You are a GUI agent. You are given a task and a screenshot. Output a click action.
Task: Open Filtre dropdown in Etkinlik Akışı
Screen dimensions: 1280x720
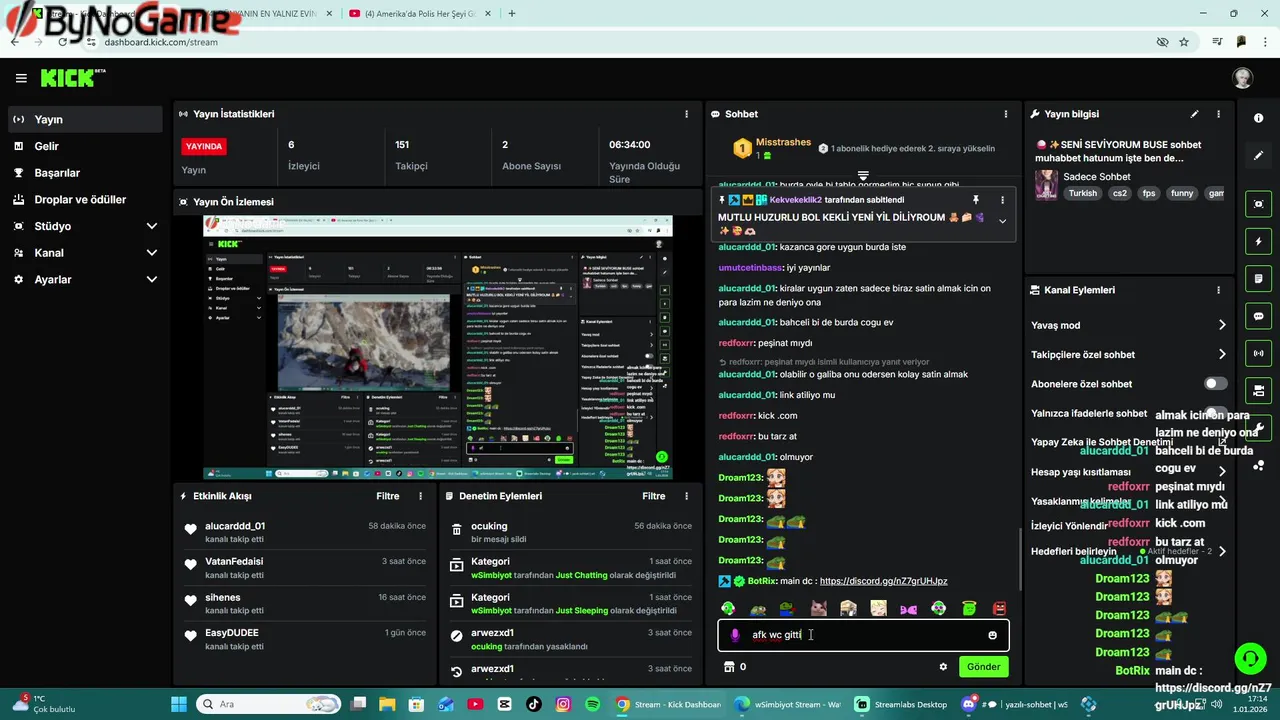[388, 496]
